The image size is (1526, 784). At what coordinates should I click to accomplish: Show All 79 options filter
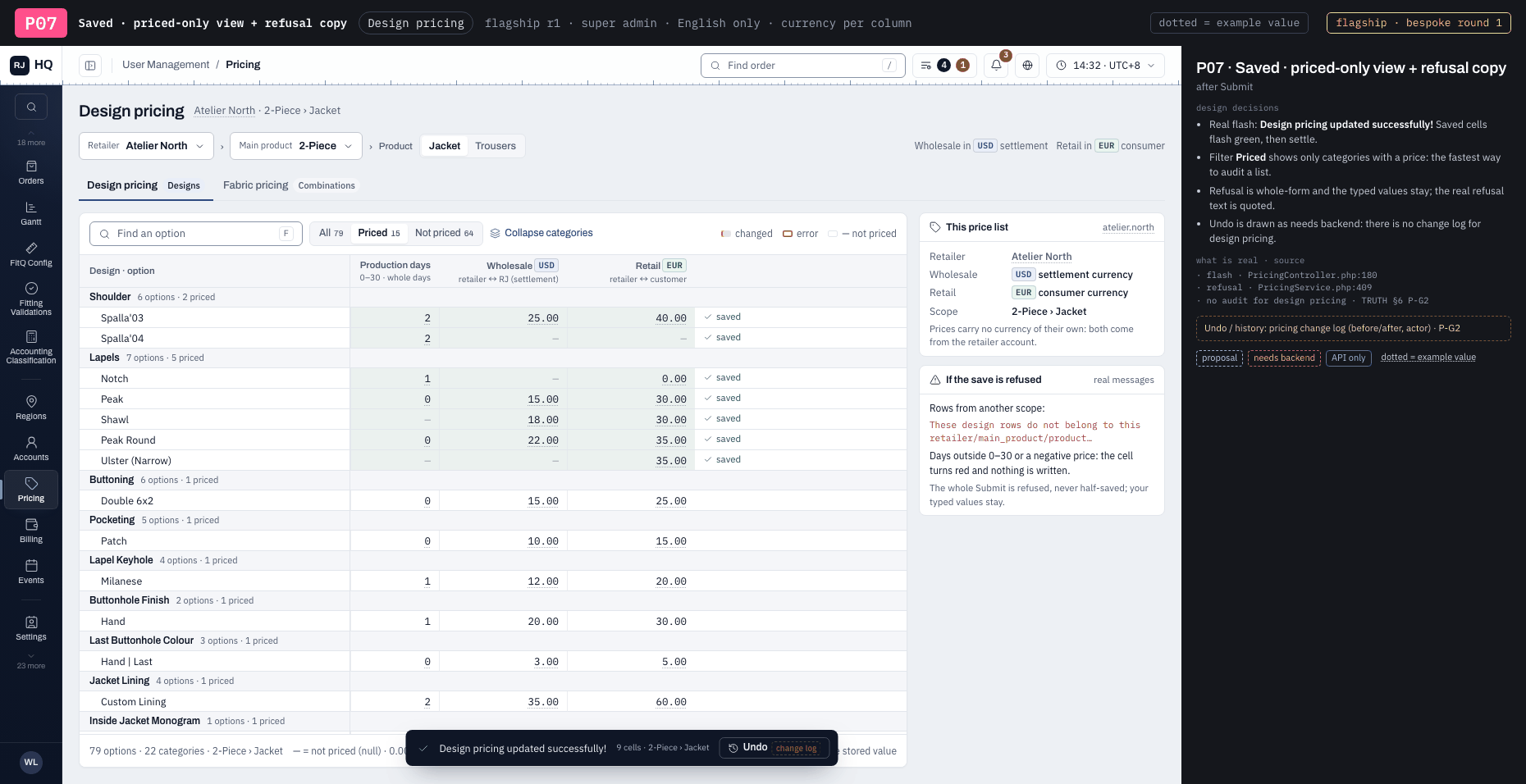(331, 233)
